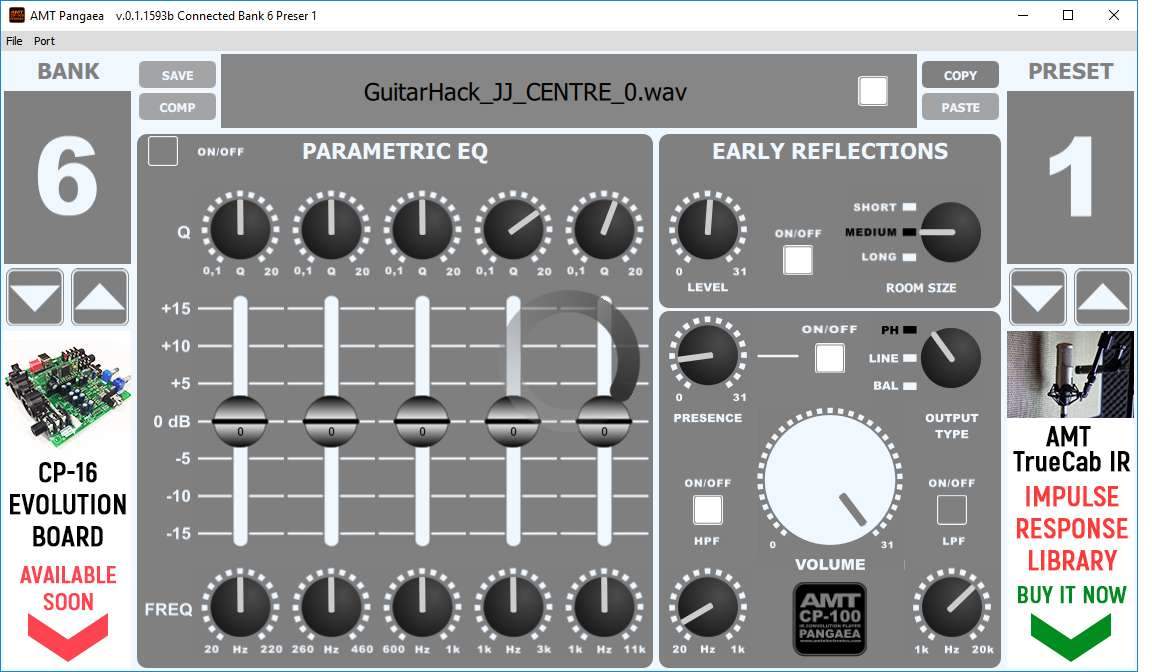1152x672 pixels.
Task: Click the third band Q knob
Action: coord(422,228)
